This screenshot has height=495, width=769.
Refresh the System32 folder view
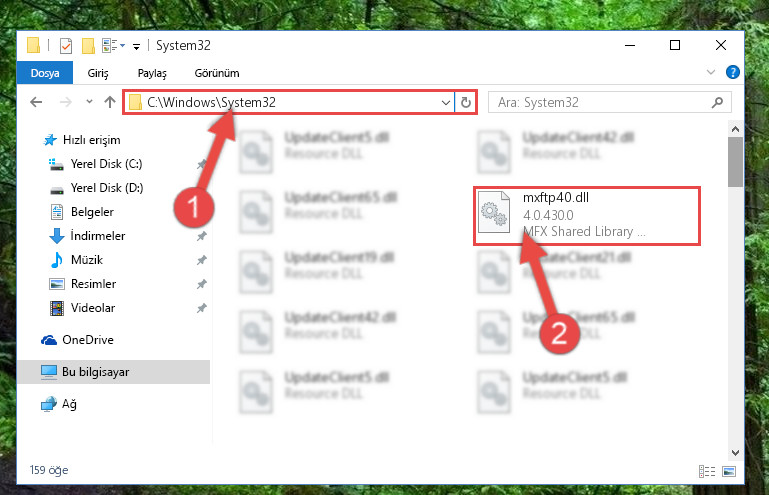(465, 103)
